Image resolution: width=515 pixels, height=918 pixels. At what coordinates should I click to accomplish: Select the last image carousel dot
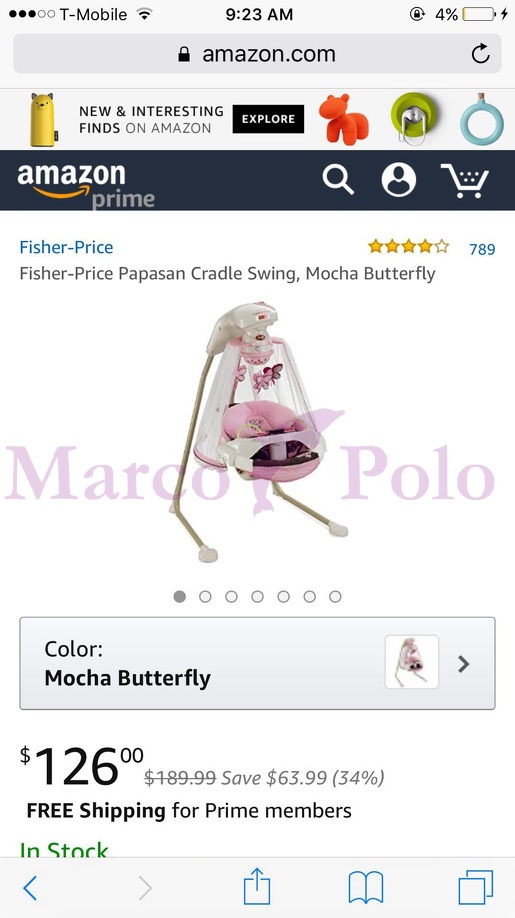[x=335, y=597]
